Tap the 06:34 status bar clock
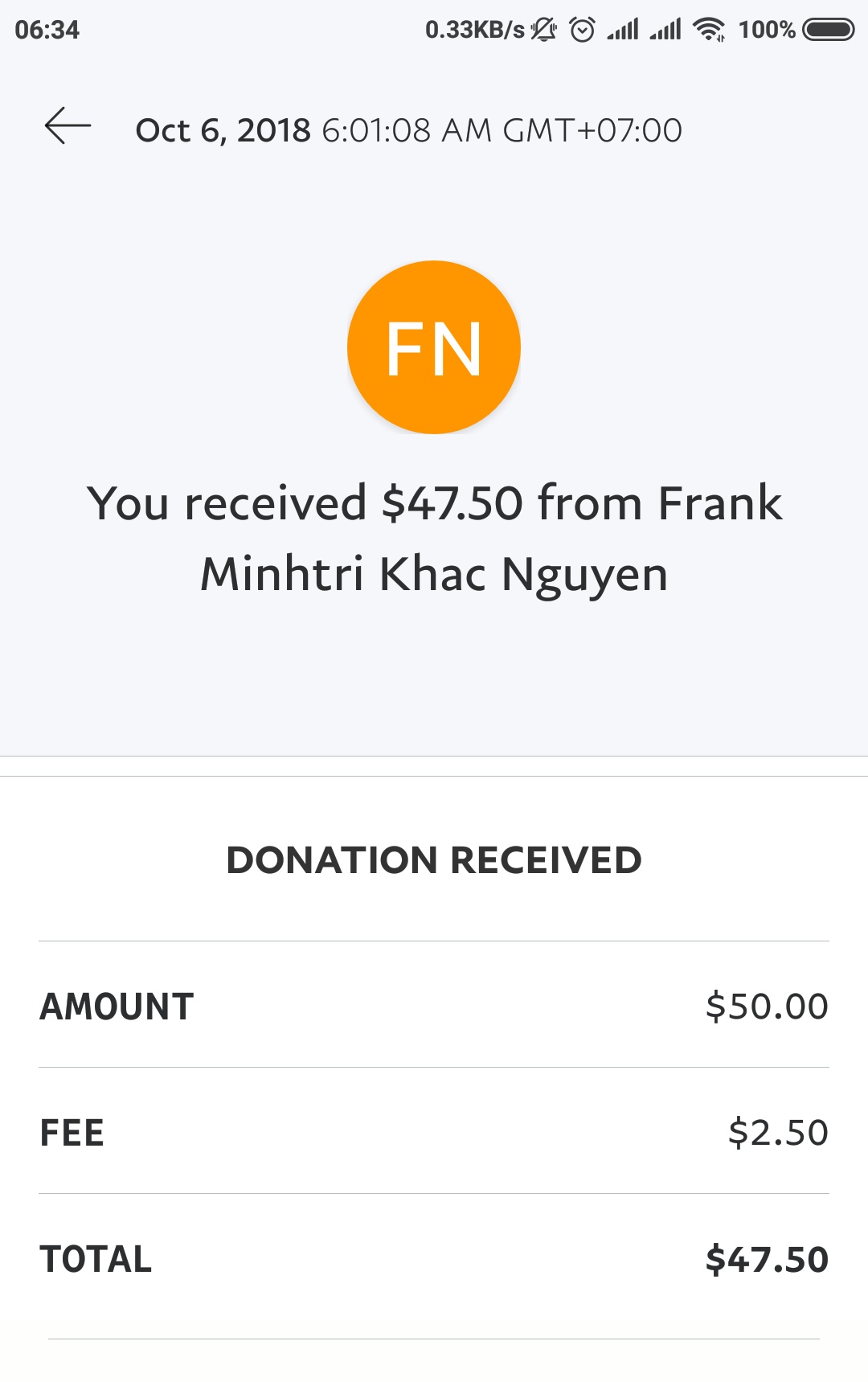 coord(47,30)
